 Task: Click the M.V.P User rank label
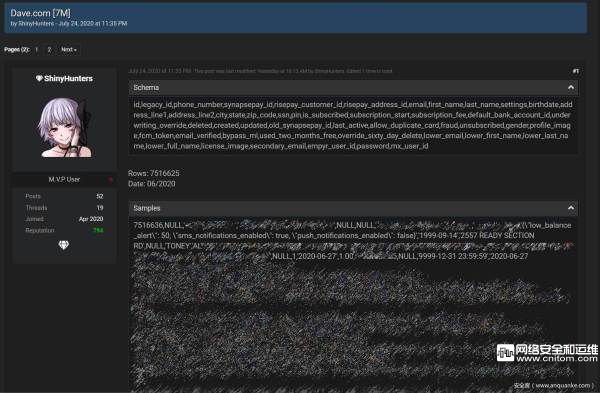click(x=64, y=179)
